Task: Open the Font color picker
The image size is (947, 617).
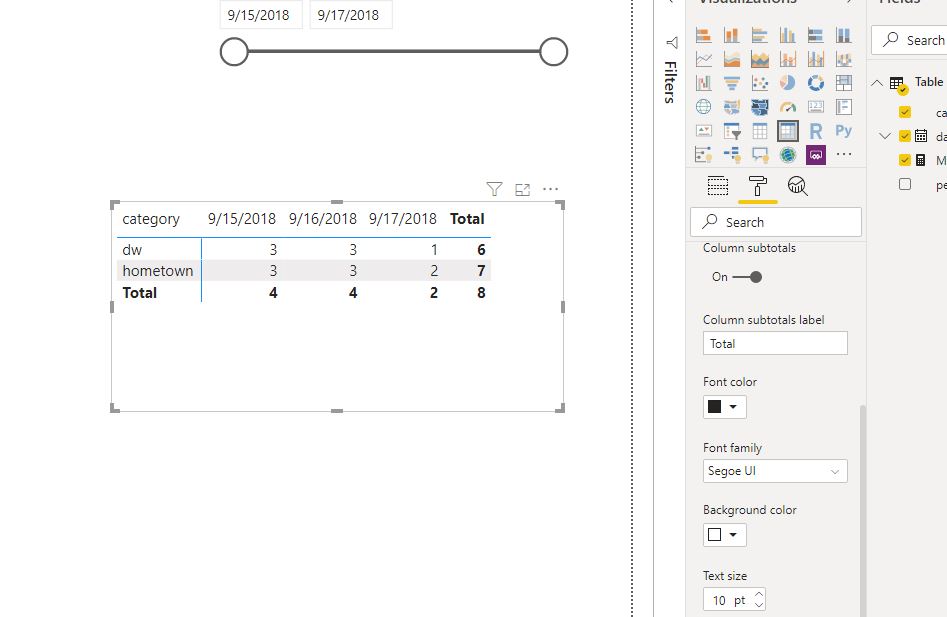Action: pos(724,406)
